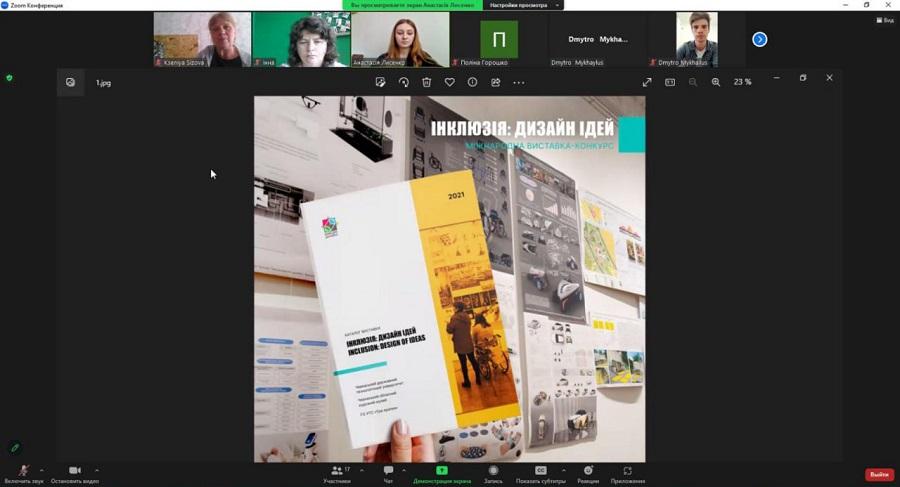Change gallery layout via the View button
The width and height of the screenshot is (900, 487).
click(885, 20)
